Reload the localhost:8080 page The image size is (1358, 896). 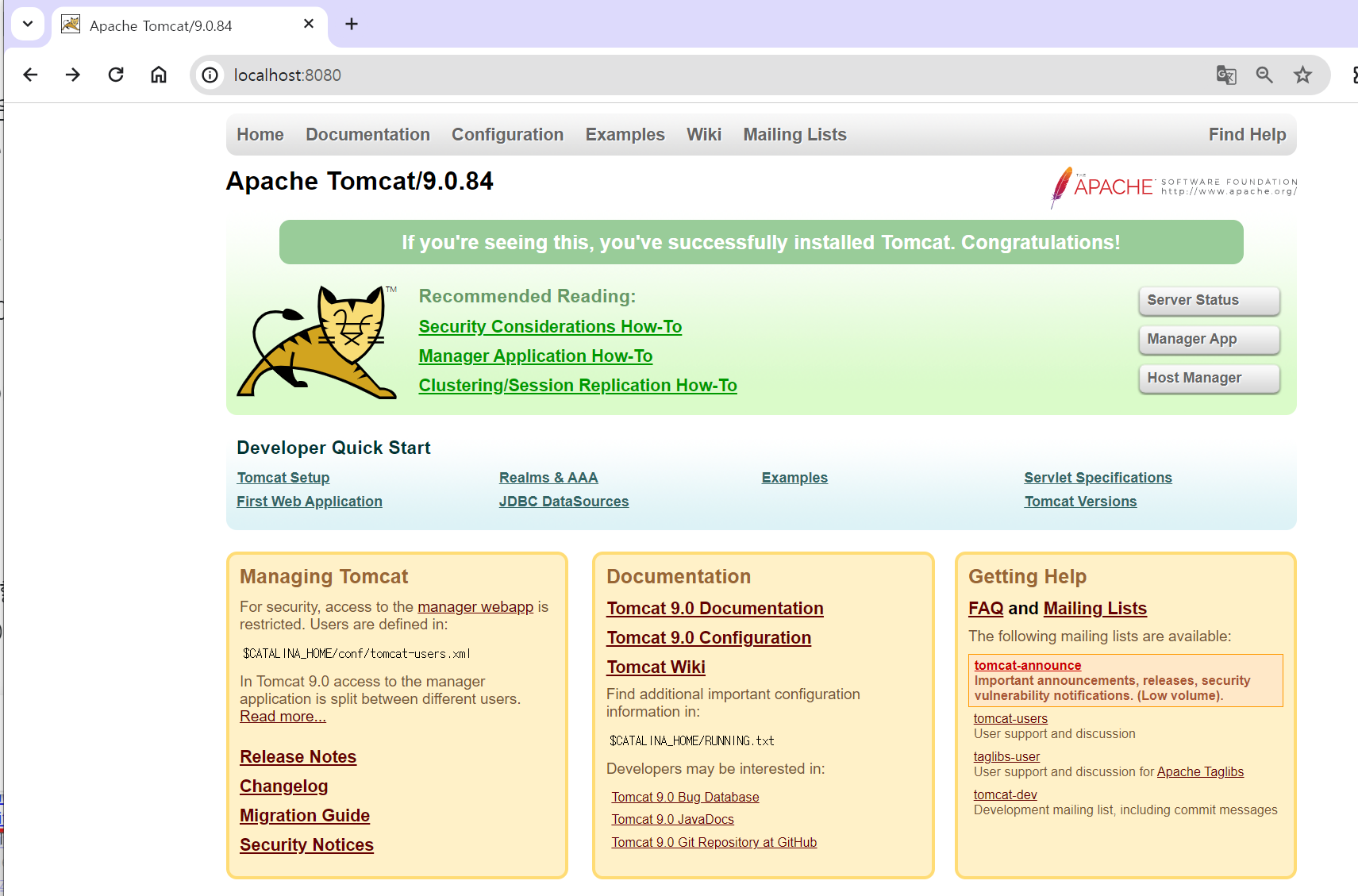[116, 75]
